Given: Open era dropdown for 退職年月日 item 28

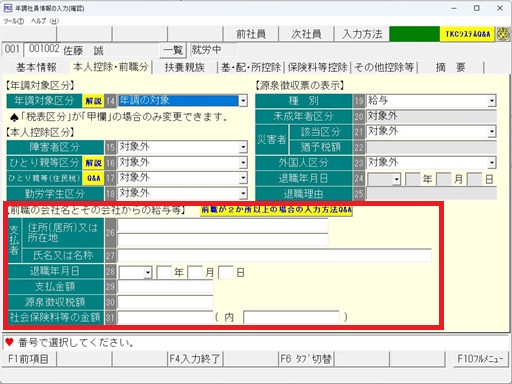Looking at the screenshot, I should (x=148, y=273).
